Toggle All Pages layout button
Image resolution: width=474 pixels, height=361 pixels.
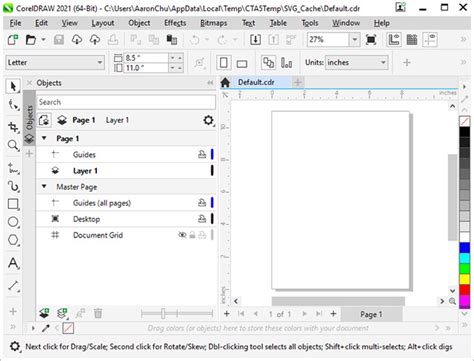pos(269,63)
